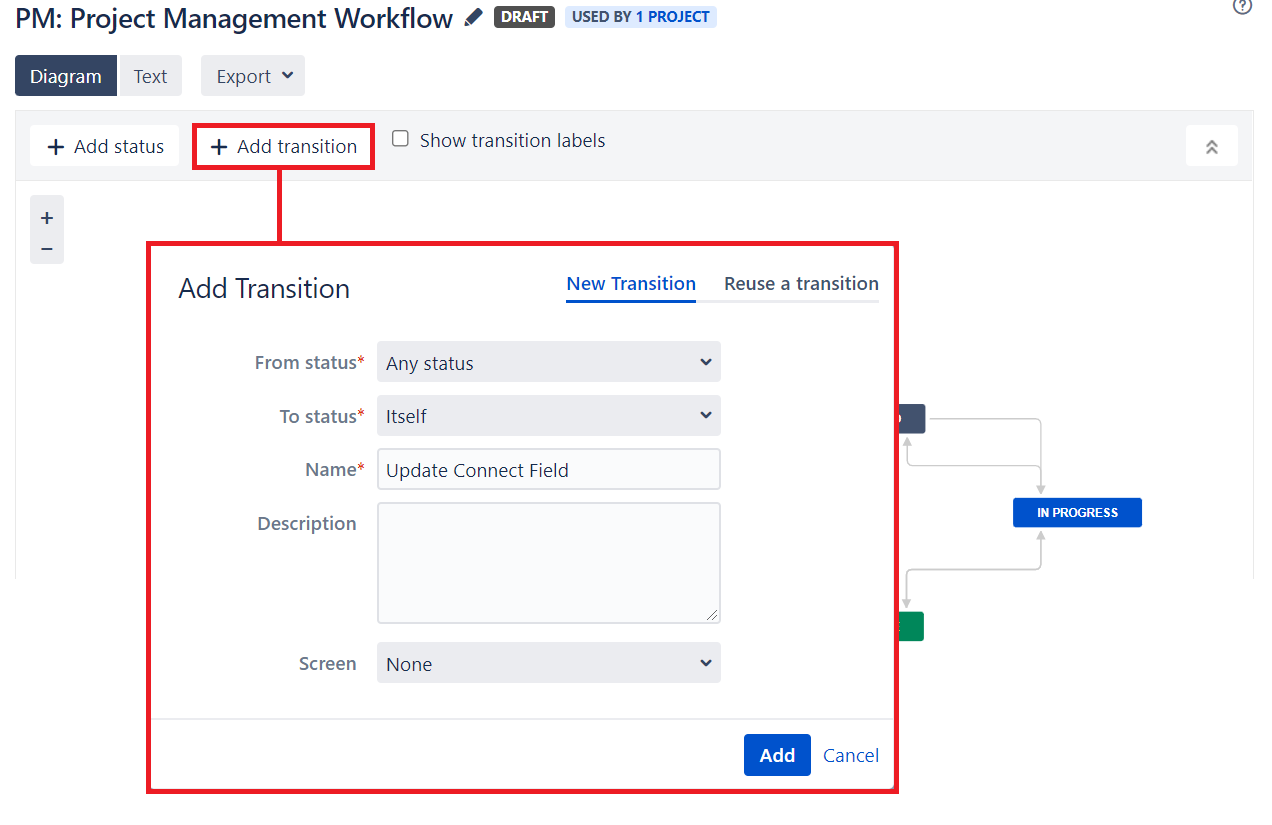Image resolution: width=1272 pixels, height=825 pixels.
Task: Select the New Transition tab
Action: tap(630, 283)
